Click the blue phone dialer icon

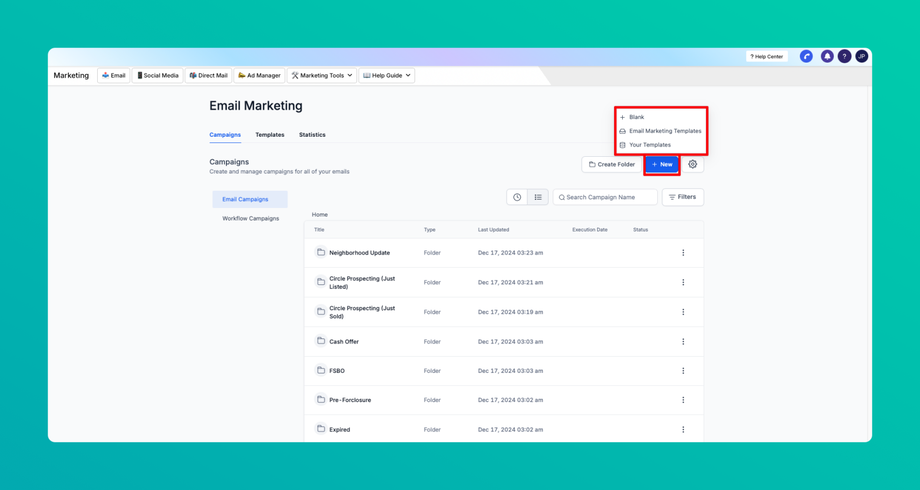(x=806, y=56)
